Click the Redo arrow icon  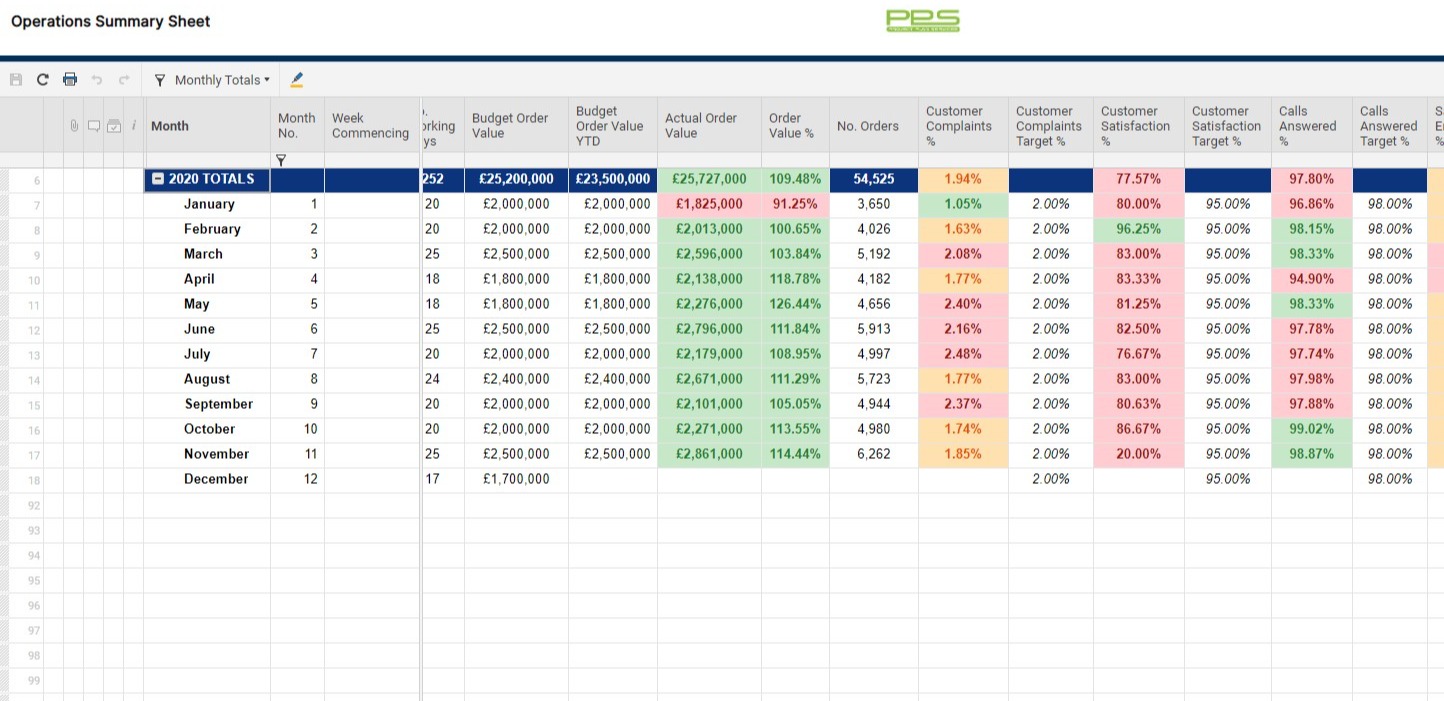tap(124, 80)
